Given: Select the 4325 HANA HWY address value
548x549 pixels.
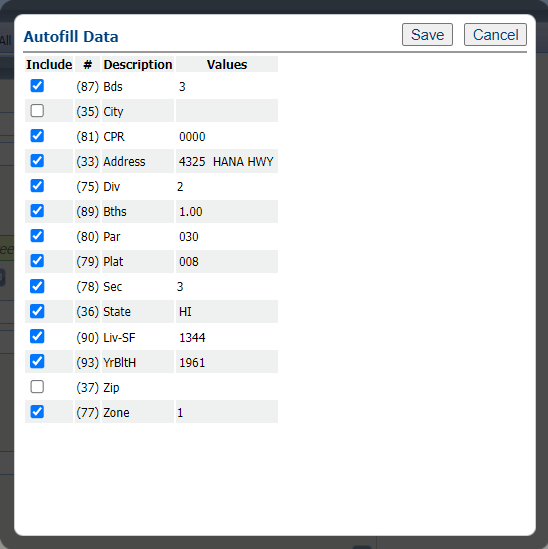Looking at the screenshot, I should coord(226,162).
